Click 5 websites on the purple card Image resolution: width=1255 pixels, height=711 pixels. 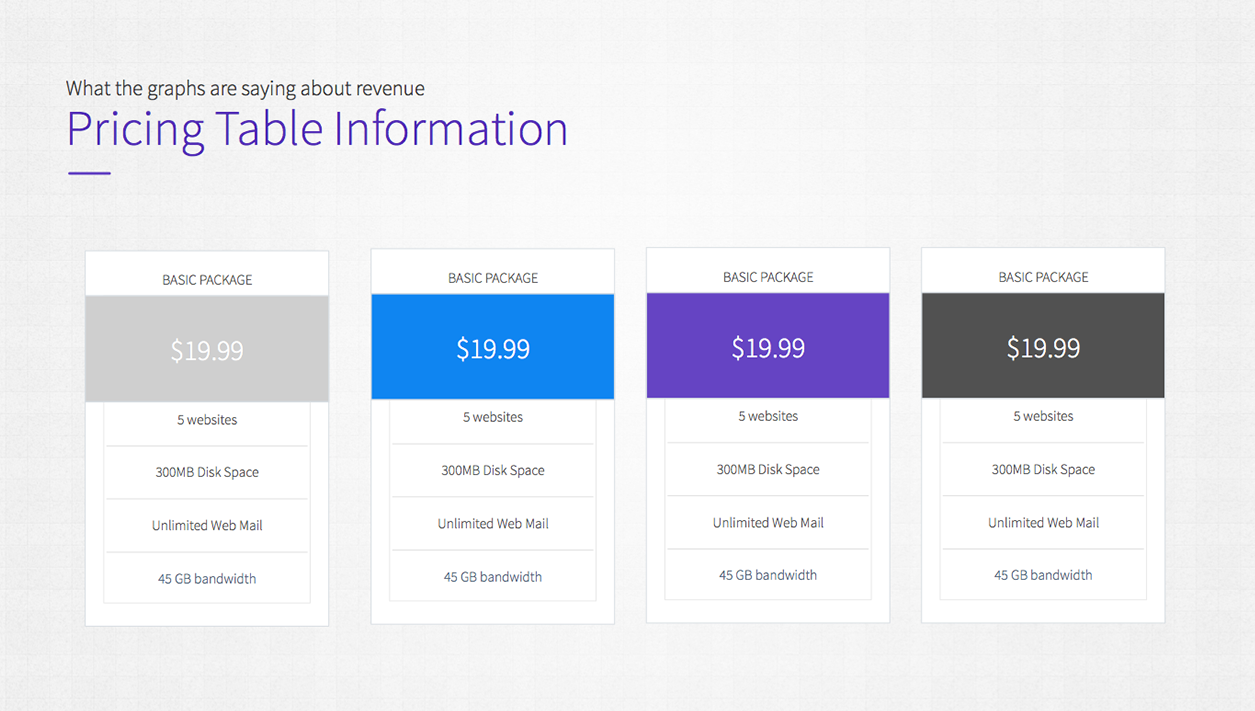(x=767, y=416)
